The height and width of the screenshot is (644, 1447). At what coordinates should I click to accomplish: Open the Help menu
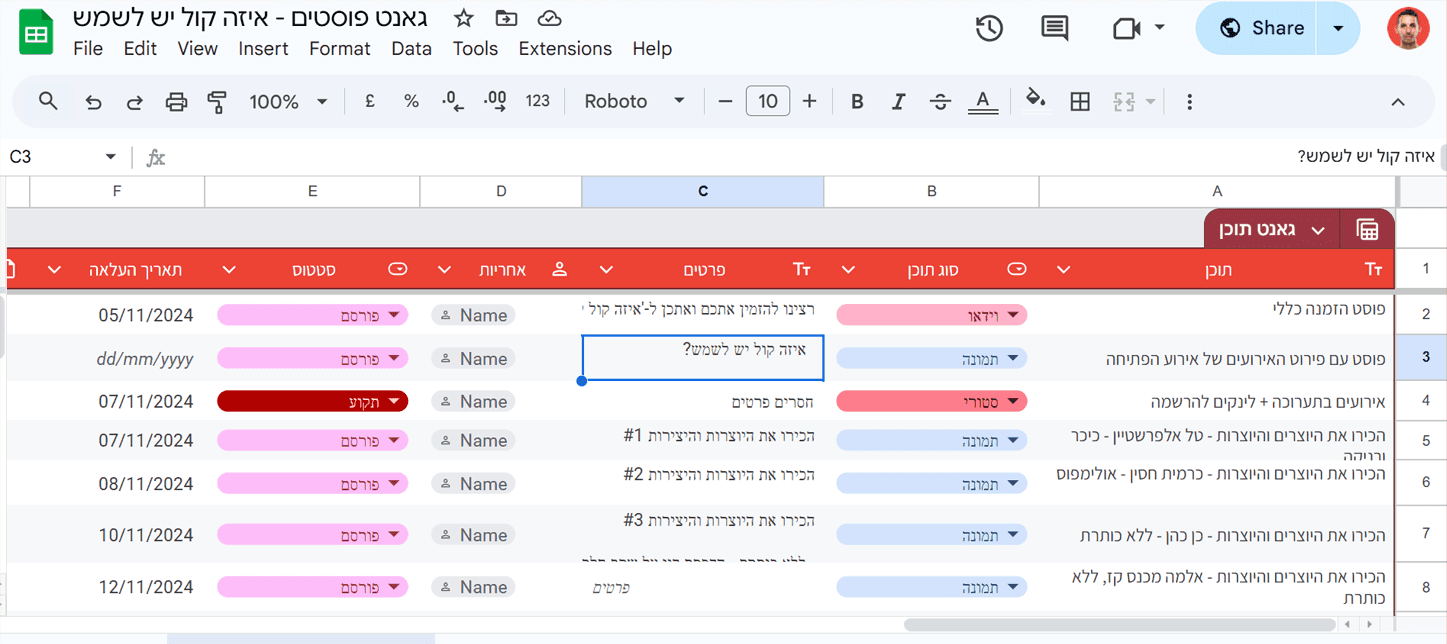pos(652,48)
